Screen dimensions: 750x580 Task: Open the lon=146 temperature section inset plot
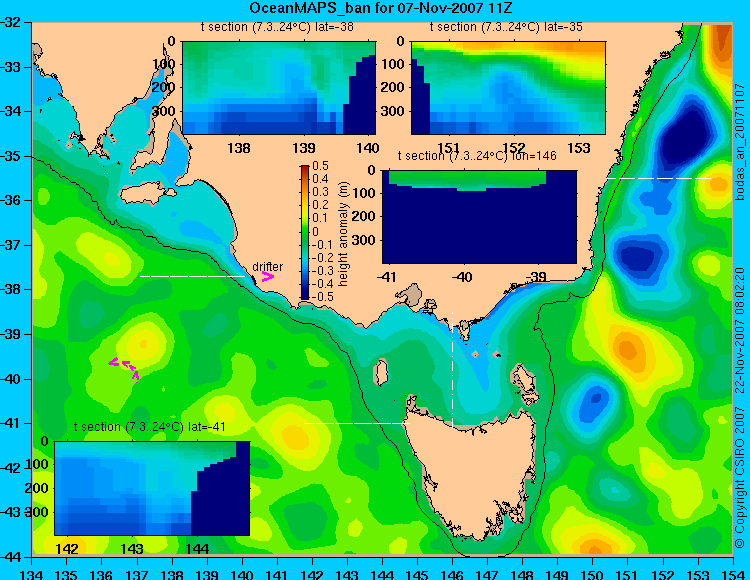[x=479, y=217]
